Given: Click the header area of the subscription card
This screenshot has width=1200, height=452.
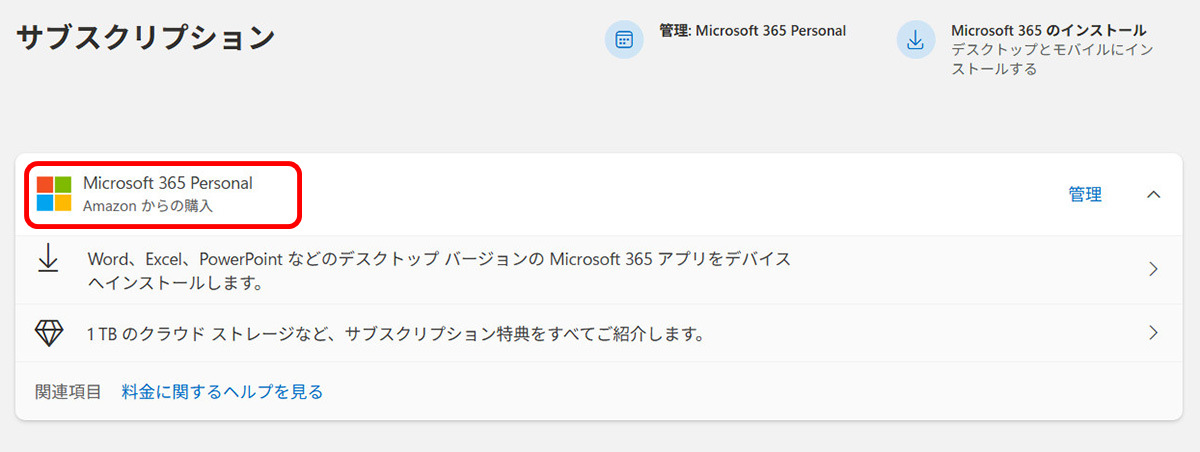Looking at the screenshot, I should click(x=599, y=195).
